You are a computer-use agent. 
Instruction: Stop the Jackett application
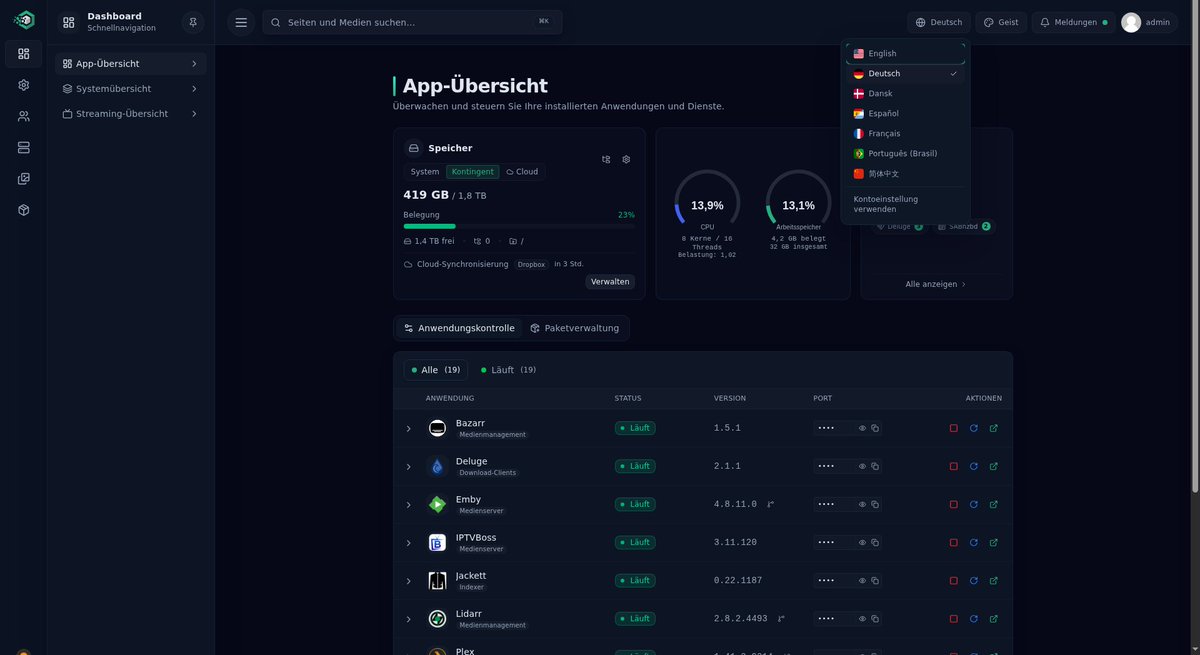point(954,580)
